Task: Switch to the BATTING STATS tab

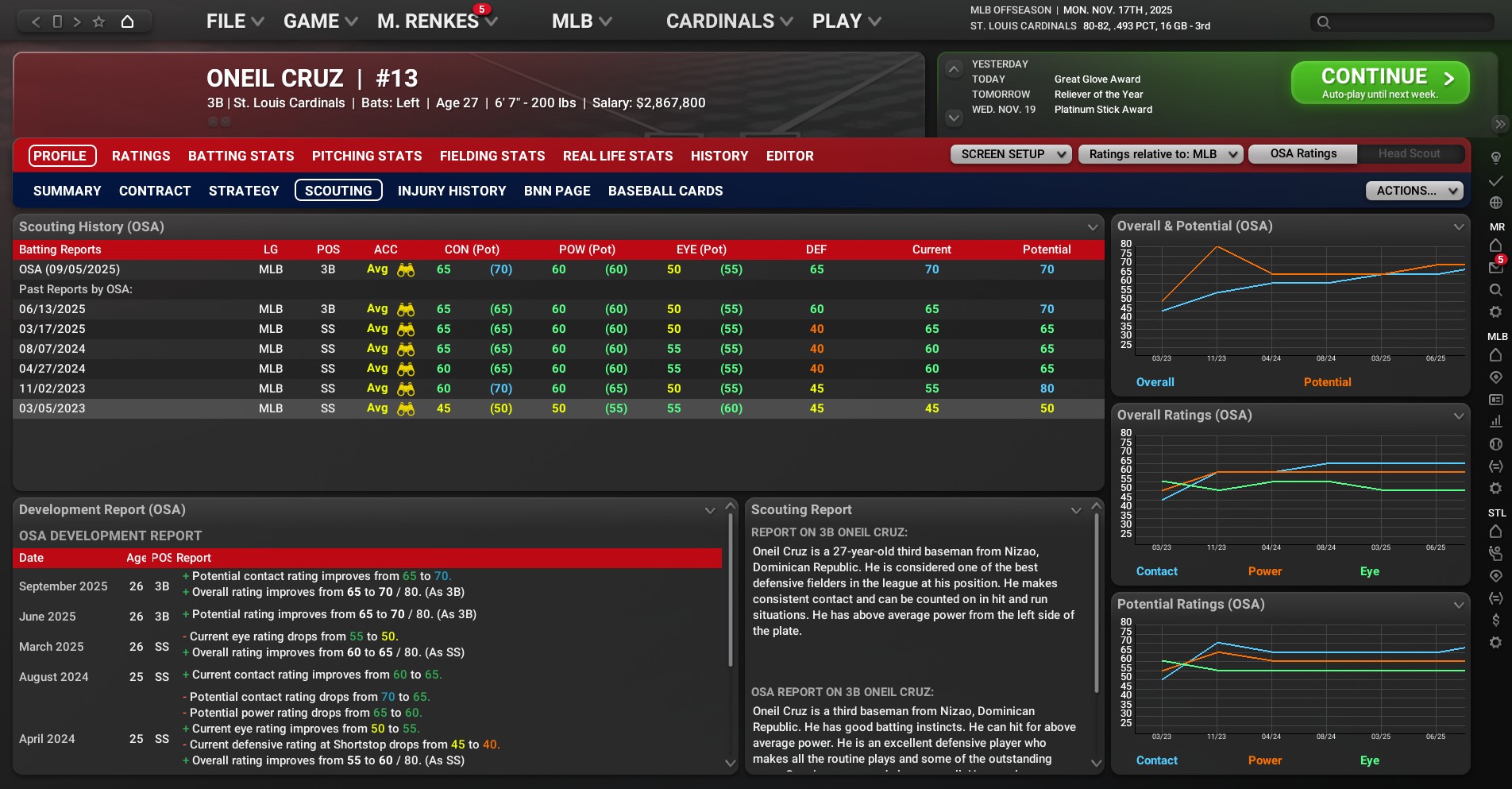Action: (x=241, y=156)
